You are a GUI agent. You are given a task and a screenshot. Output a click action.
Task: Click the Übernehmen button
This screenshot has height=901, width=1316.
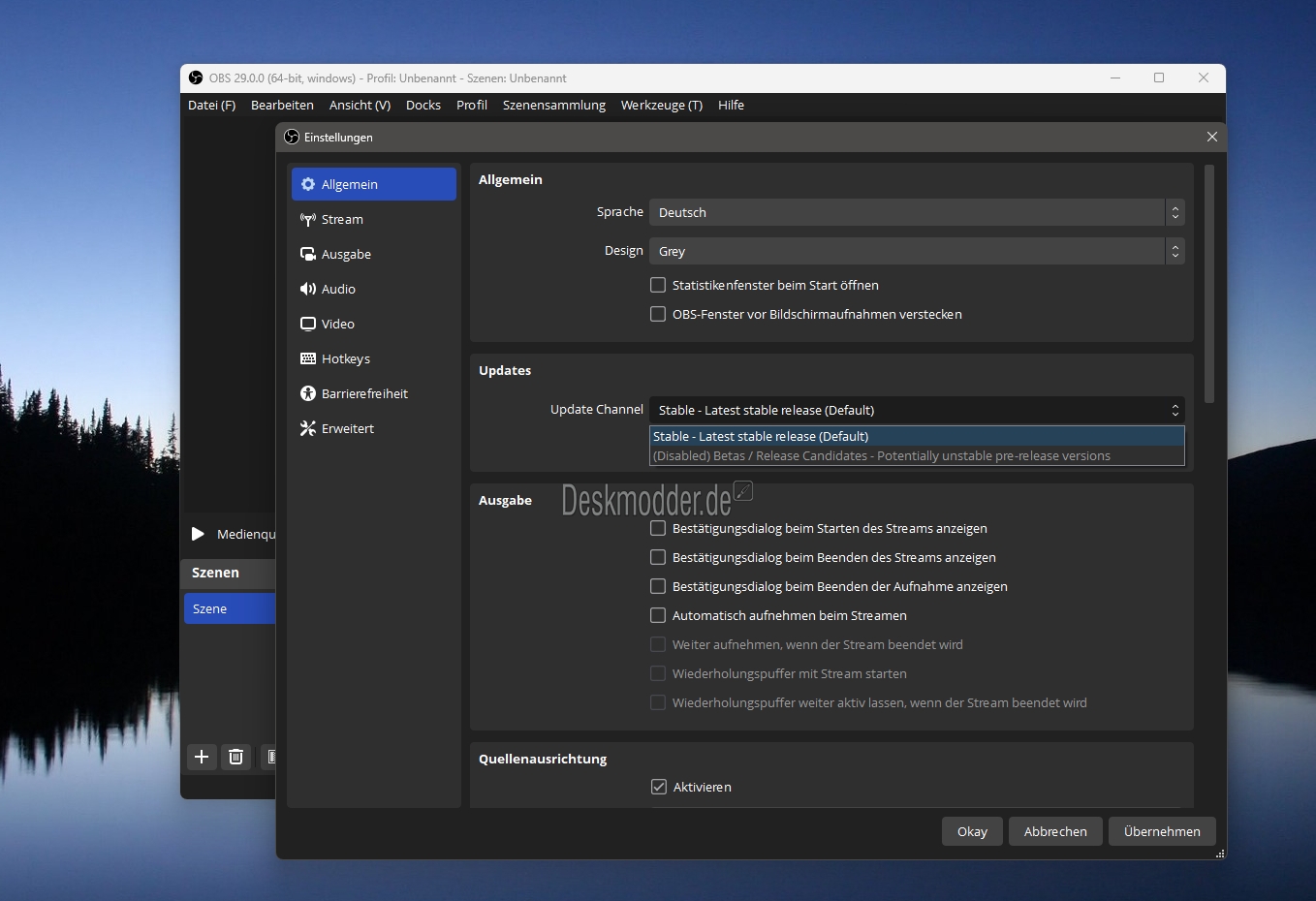[1162, 831]
